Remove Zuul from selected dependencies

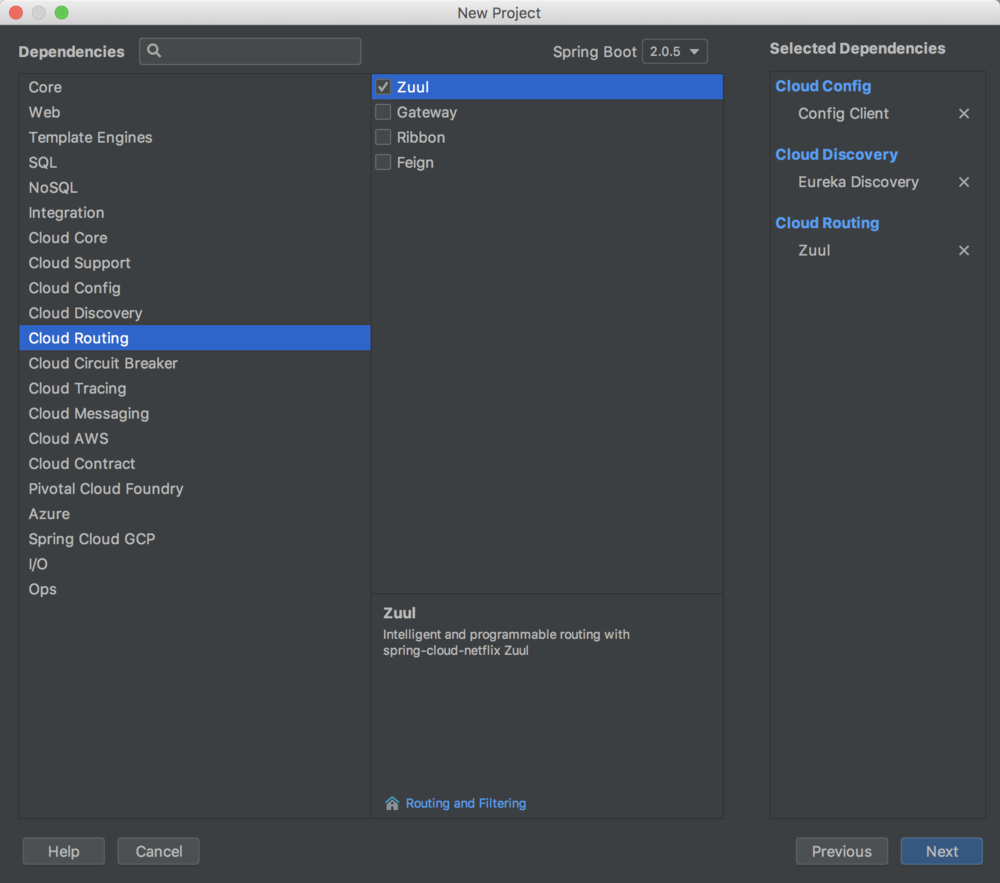tap(964, 251)
